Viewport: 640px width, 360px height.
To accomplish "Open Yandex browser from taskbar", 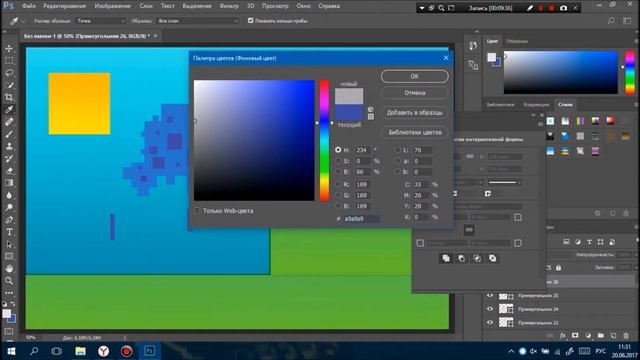I will coord(103,351).
